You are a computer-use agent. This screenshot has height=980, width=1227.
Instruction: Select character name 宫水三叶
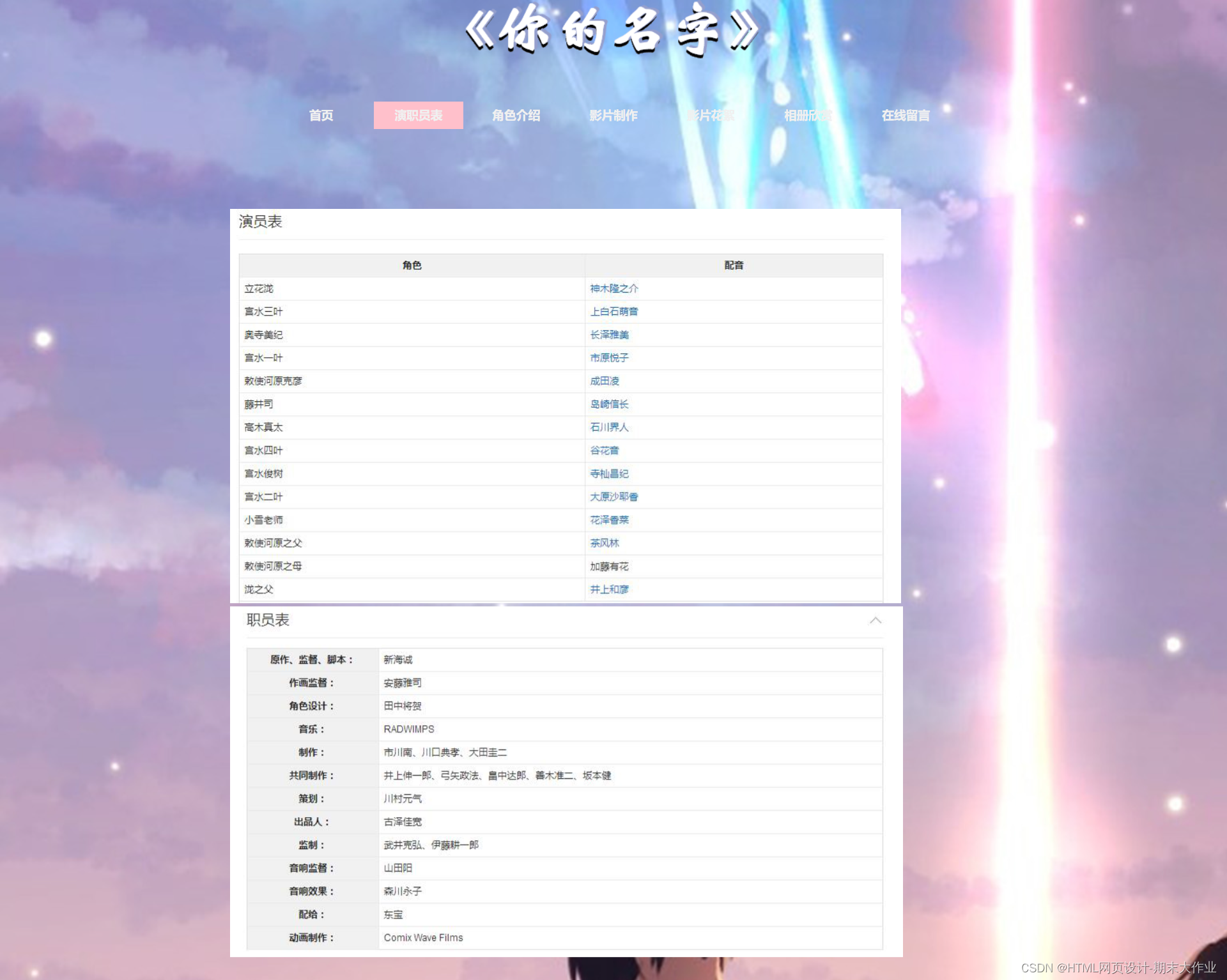tap(263, 312)
